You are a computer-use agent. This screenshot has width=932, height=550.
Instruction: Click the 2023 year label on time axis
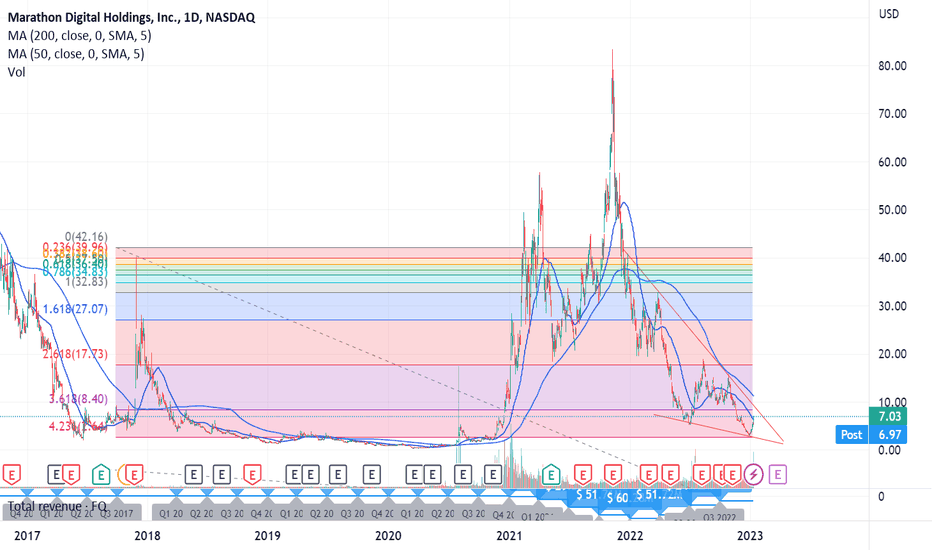750,536
